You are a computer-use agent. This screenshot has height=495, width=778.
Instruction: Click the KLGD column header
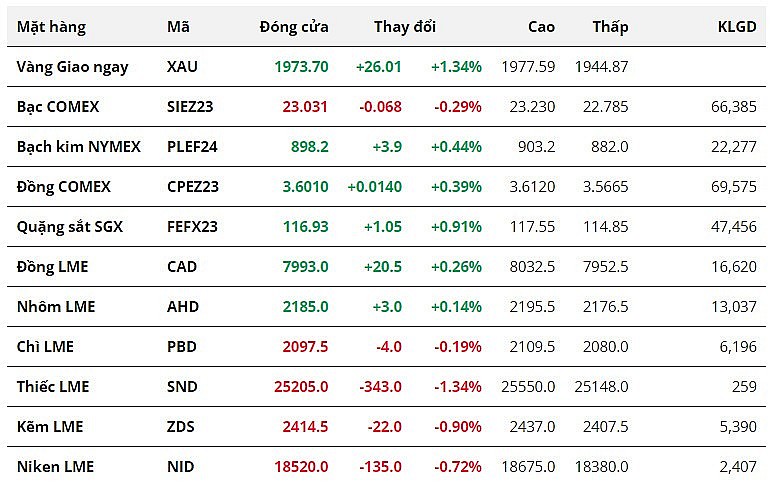click(x=737, y=27)
